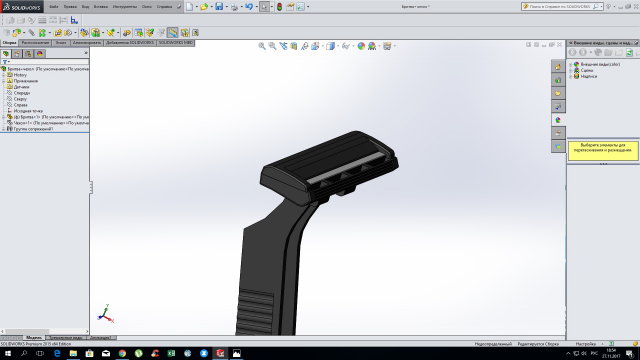The height and width of the screenshot is (360, 640).
Task: Click the green Linear Component Pattern icon
Action: tap(42, 33)
